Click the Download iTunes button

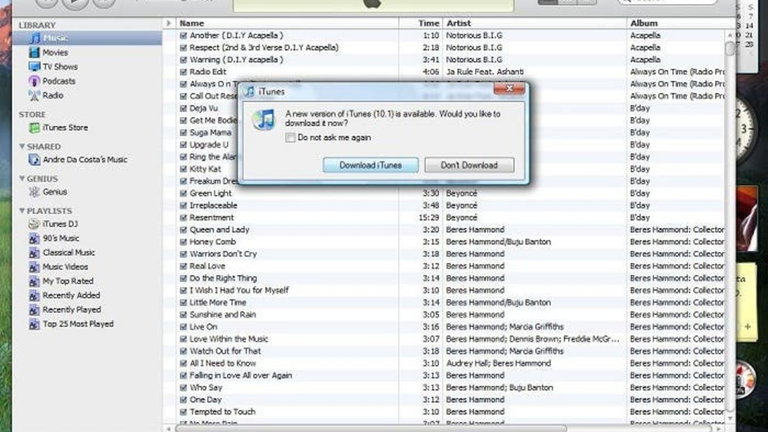pos(371,165)
